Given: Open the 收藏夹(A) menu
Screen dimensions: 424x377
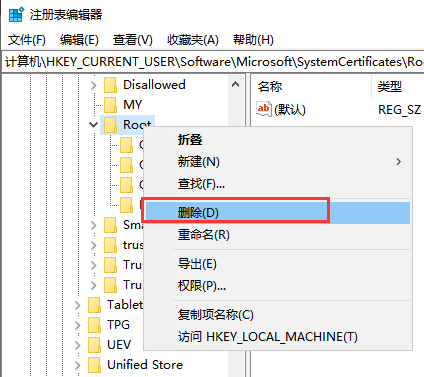Looking at the screenshot, I should (x=193, y=40).
